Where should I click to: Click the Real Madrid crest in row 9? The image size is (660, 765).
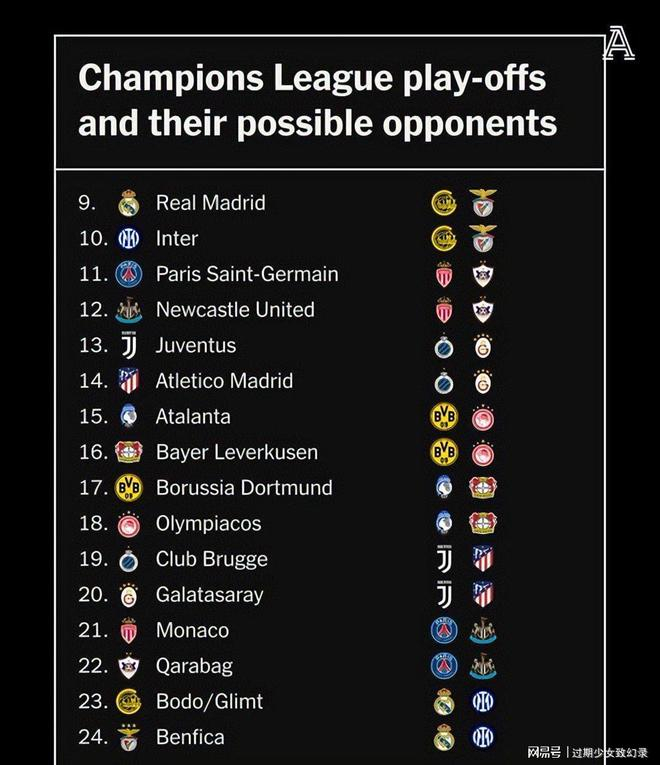tap(128, 203)
